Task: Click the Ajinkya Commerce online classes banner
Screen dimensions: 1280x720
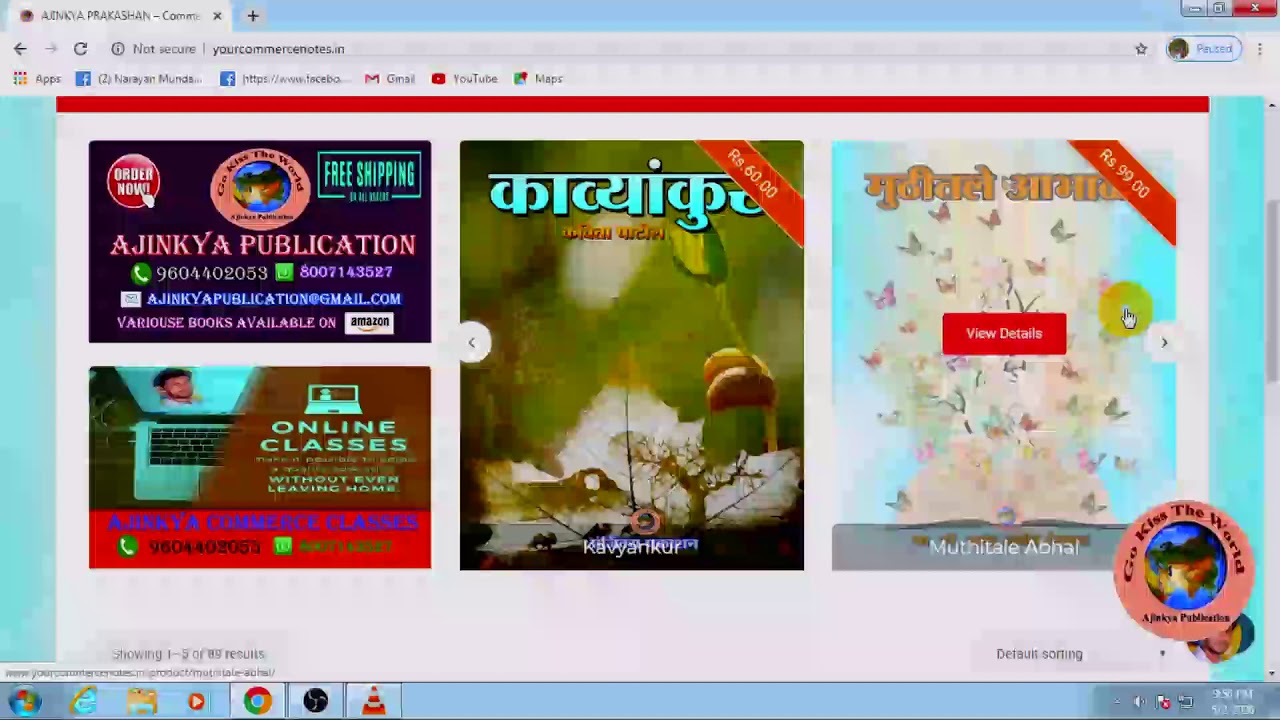Action: pyautogui.click(x=260, y=467)
